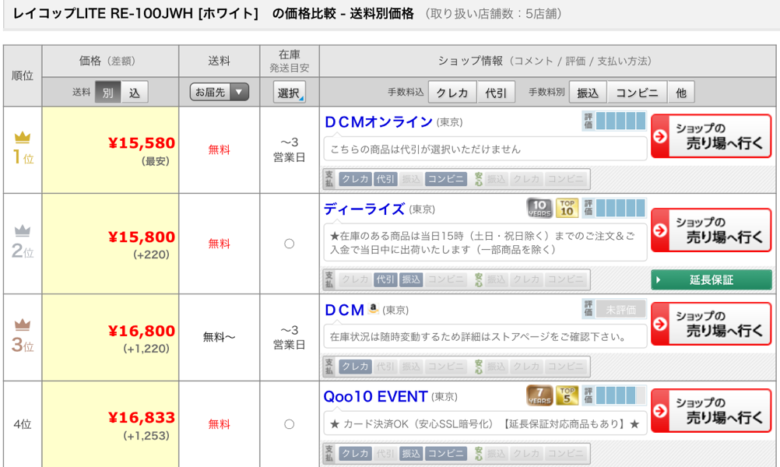
Task: Click DCMオンライン コンビニ payment tag
Action: [x=446, y=179]
